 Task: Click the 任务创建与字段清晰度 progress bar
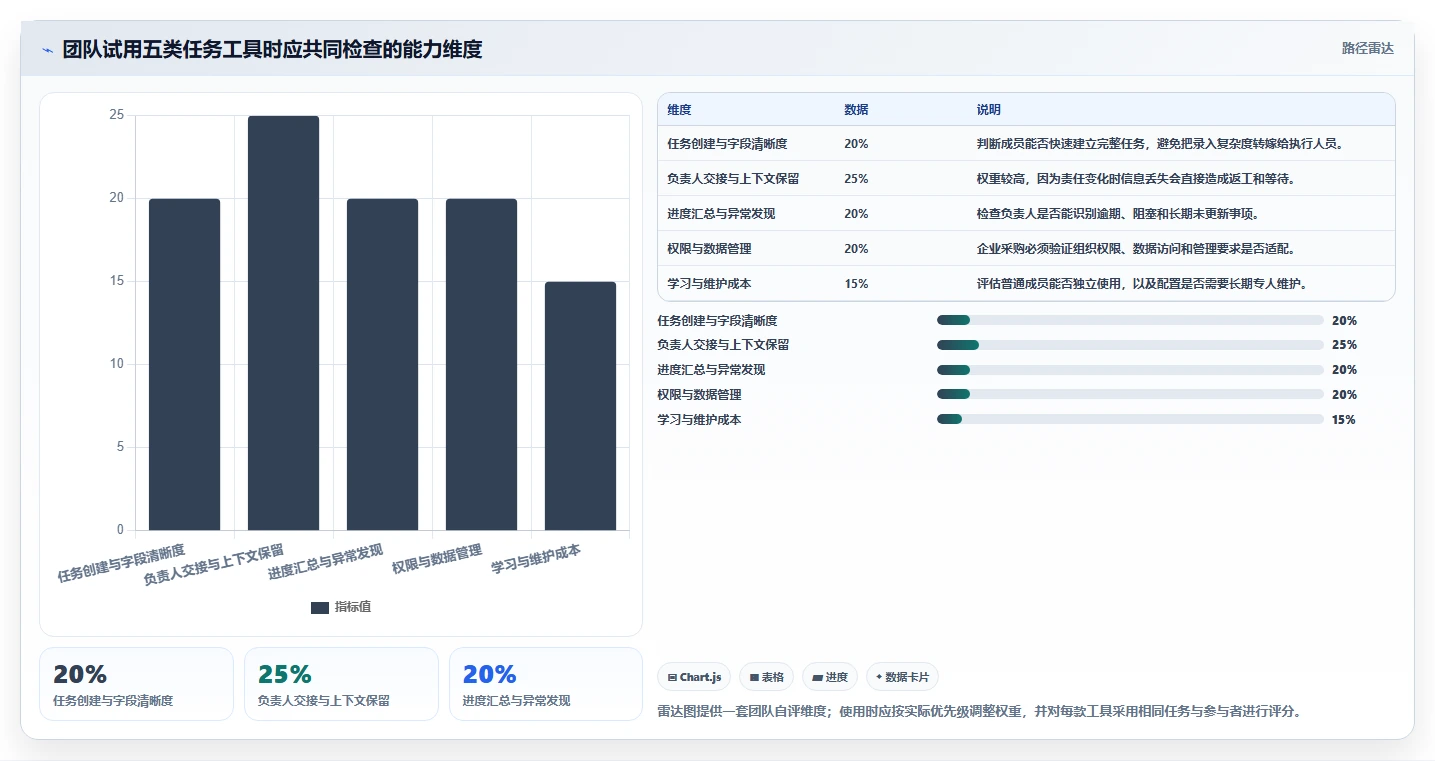click(1130, 320)
